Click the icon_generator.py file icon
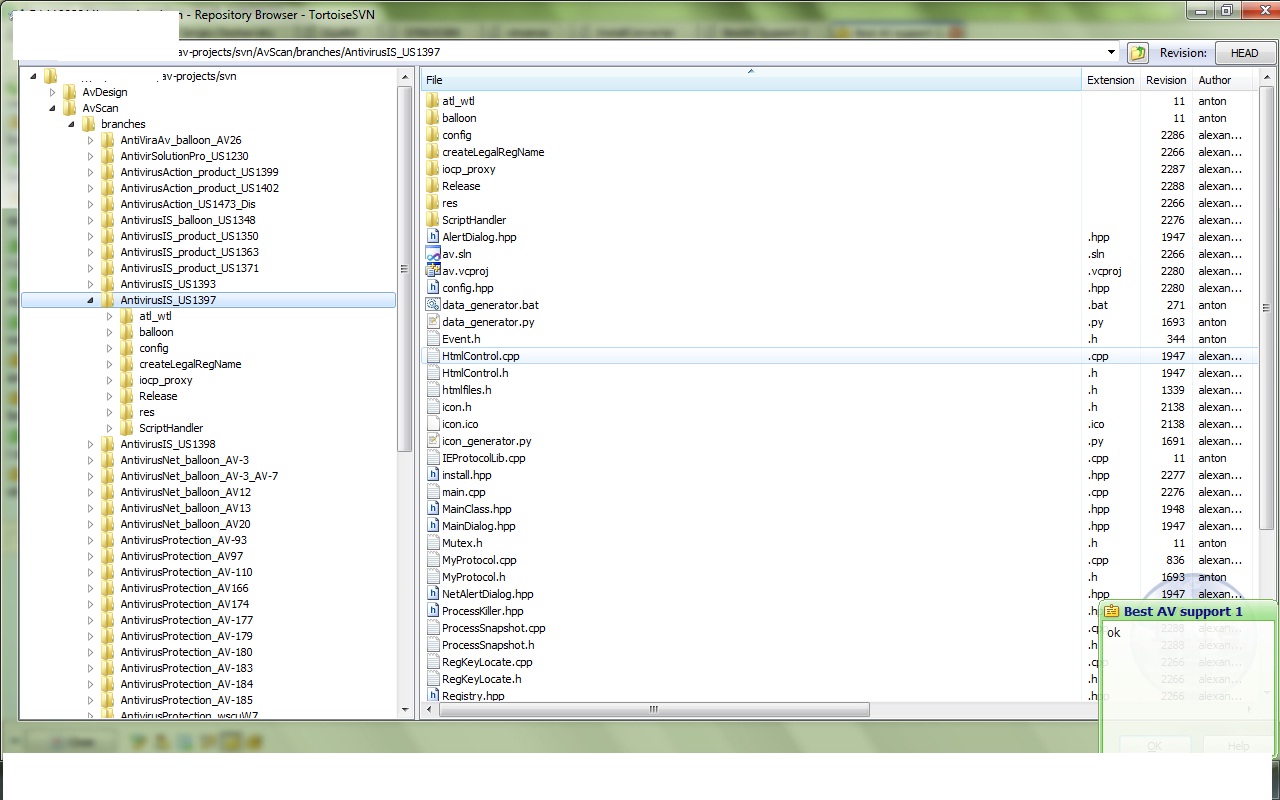The image size is (1280, 800). [x=433, y=441]
